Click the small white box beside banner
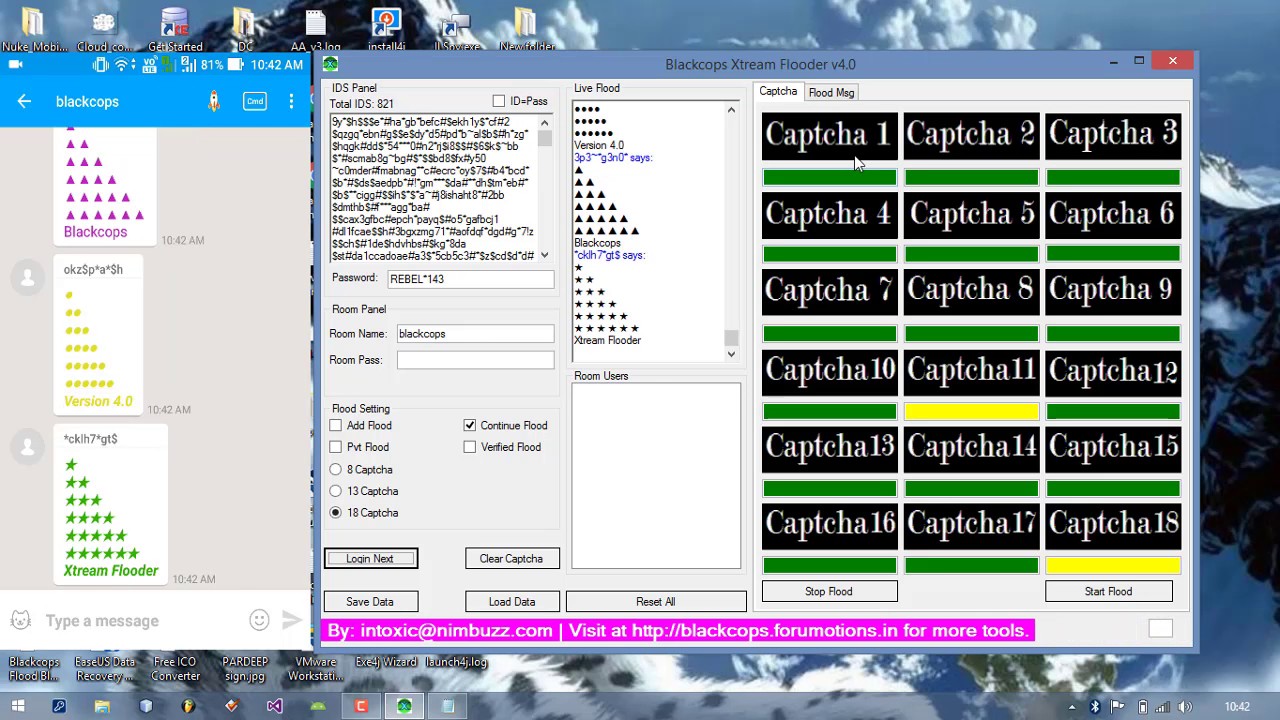This screenshot has height=720, width=1280. [x=1160, y=628]
